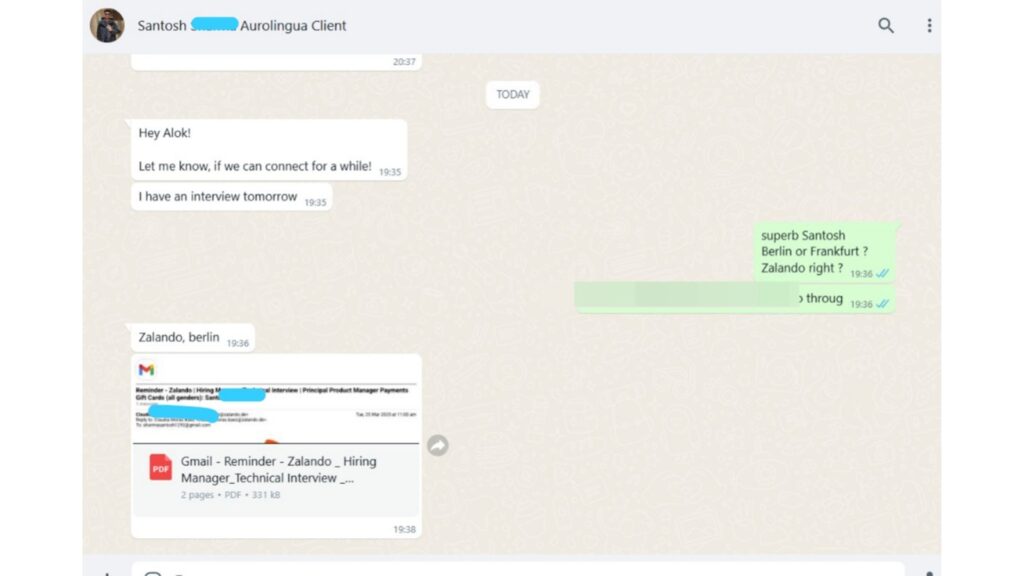Click read ticks on the blurred outgoing message

(x=883, y=304)
